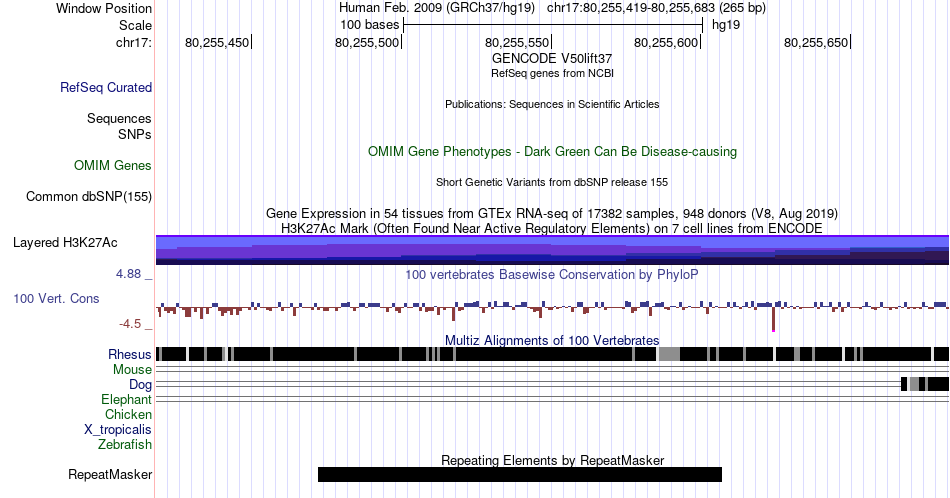The height and width of the screenshot is (498, 950).
Task: Click the 80,255,650 ruler position
Action: [816, 42]
